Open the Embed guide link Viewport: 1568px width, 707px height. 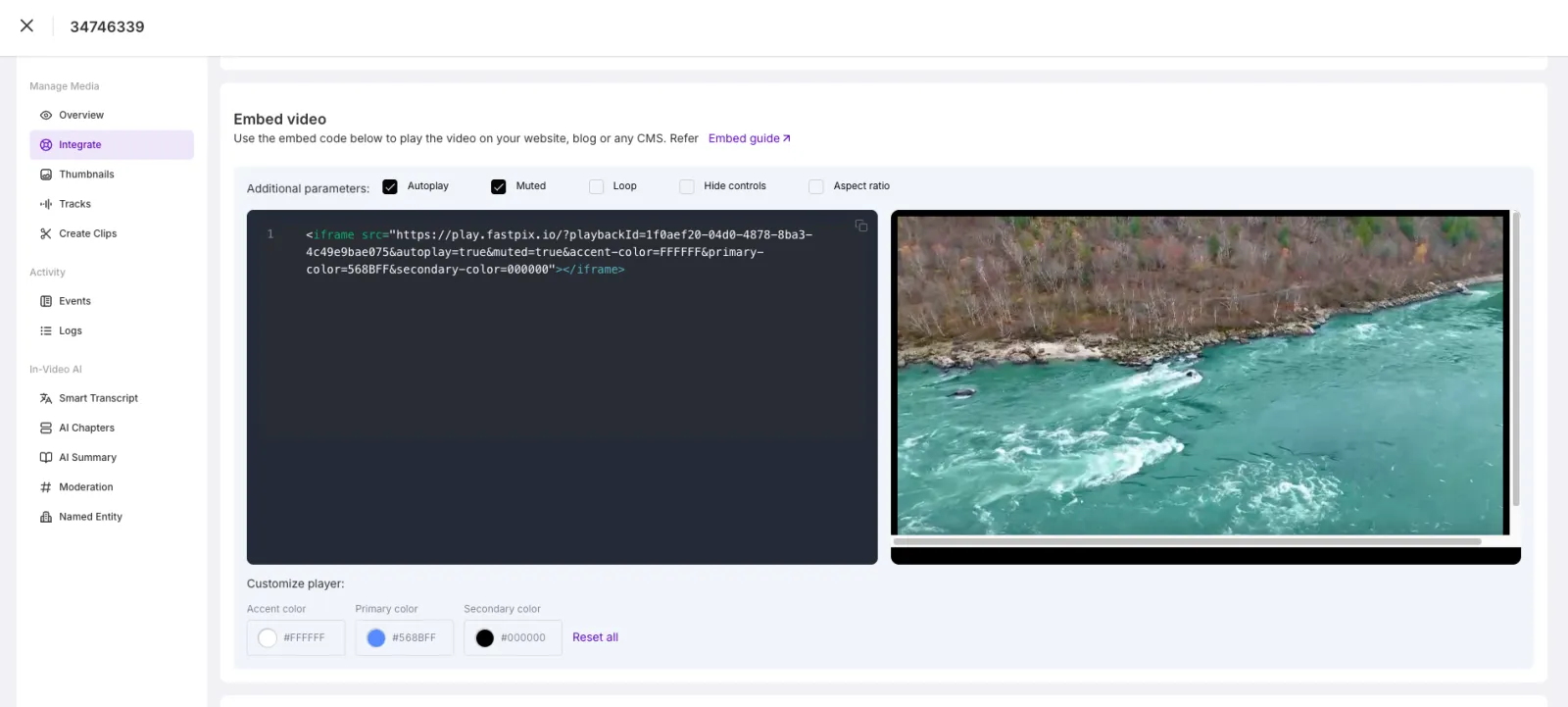(x=750, y=138)
